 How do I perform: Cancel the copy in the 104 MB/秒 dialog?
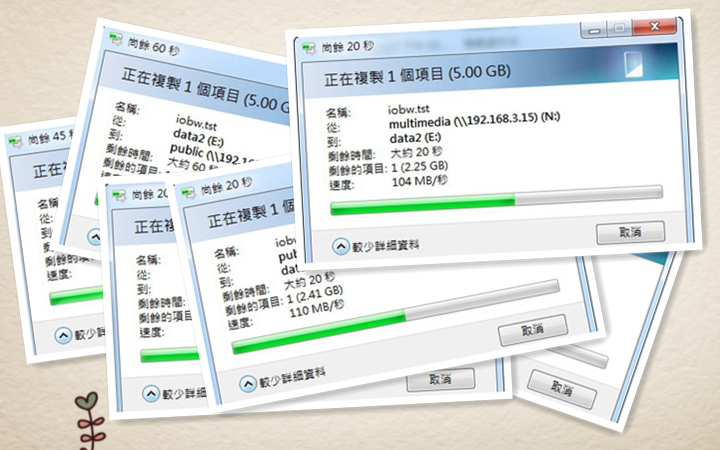pos(630,232)
